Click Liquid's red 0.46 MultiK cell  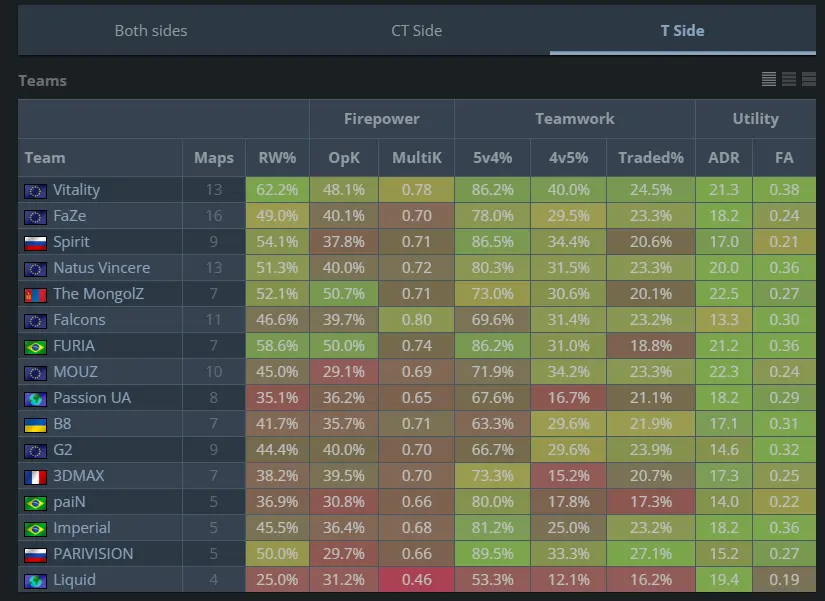416,580
